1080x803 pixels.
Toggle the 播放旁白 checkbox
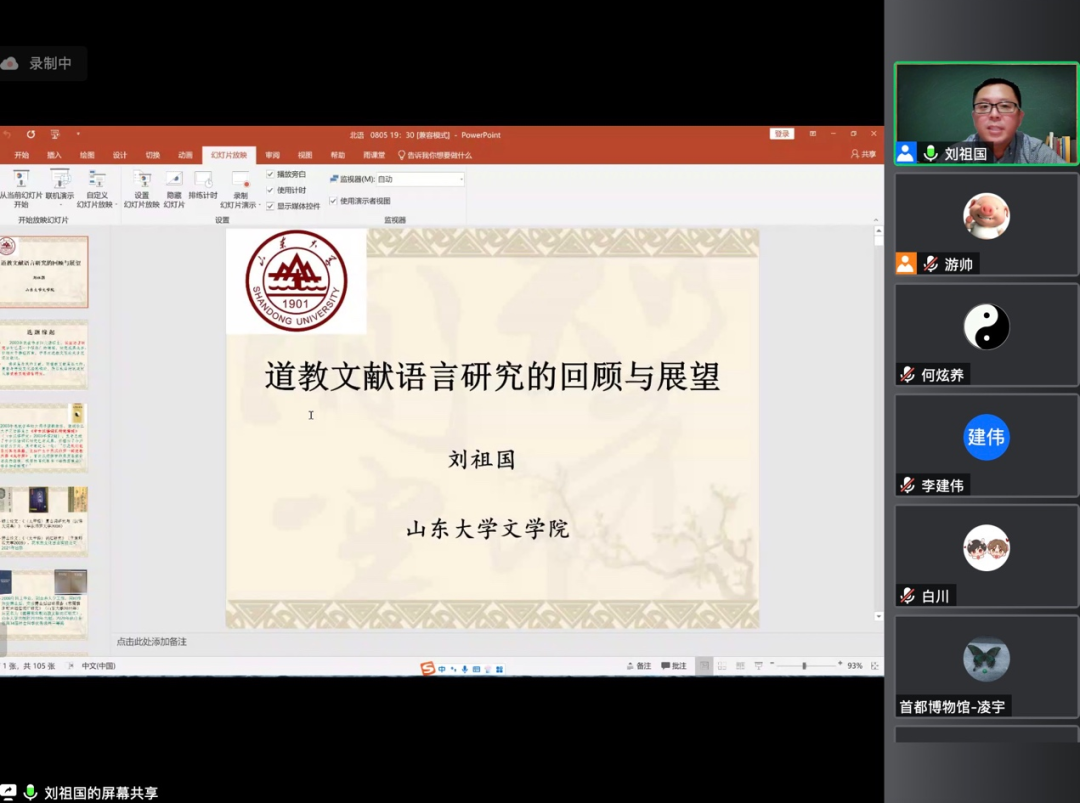coord(270,174)
